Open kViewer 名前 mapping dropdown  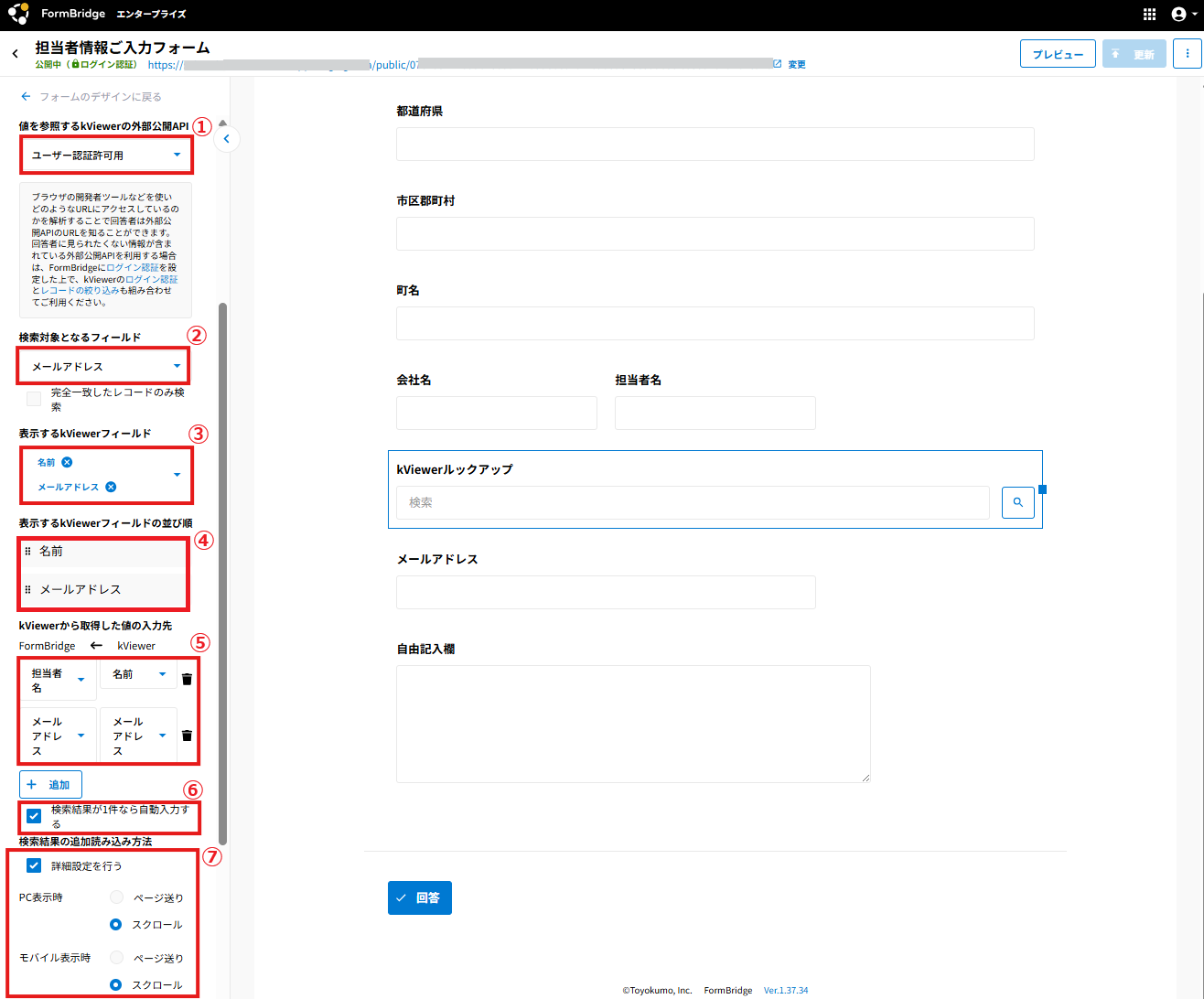[138, 674]
